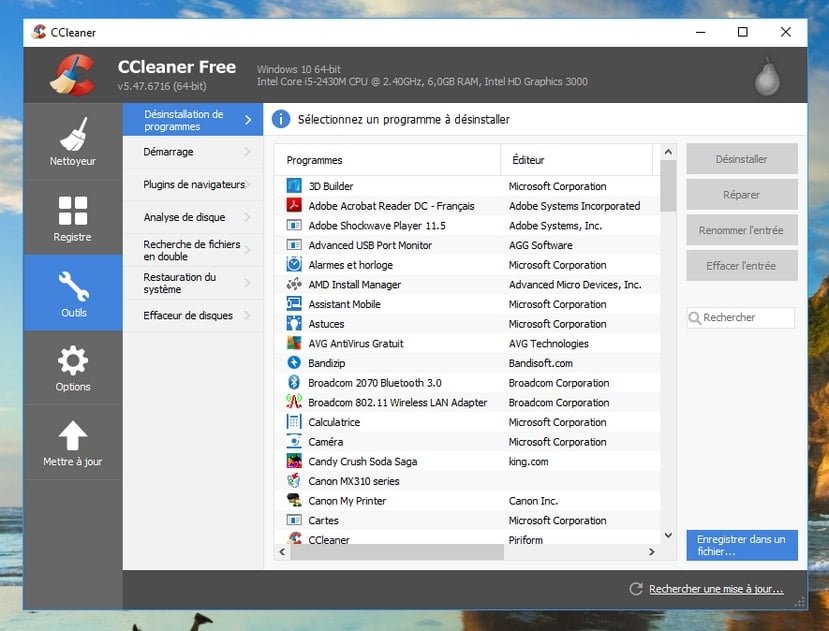Screen dimensions: 829x631
Task: Click the Broadcom Bluetooth icon
Action: pos(294,382)
